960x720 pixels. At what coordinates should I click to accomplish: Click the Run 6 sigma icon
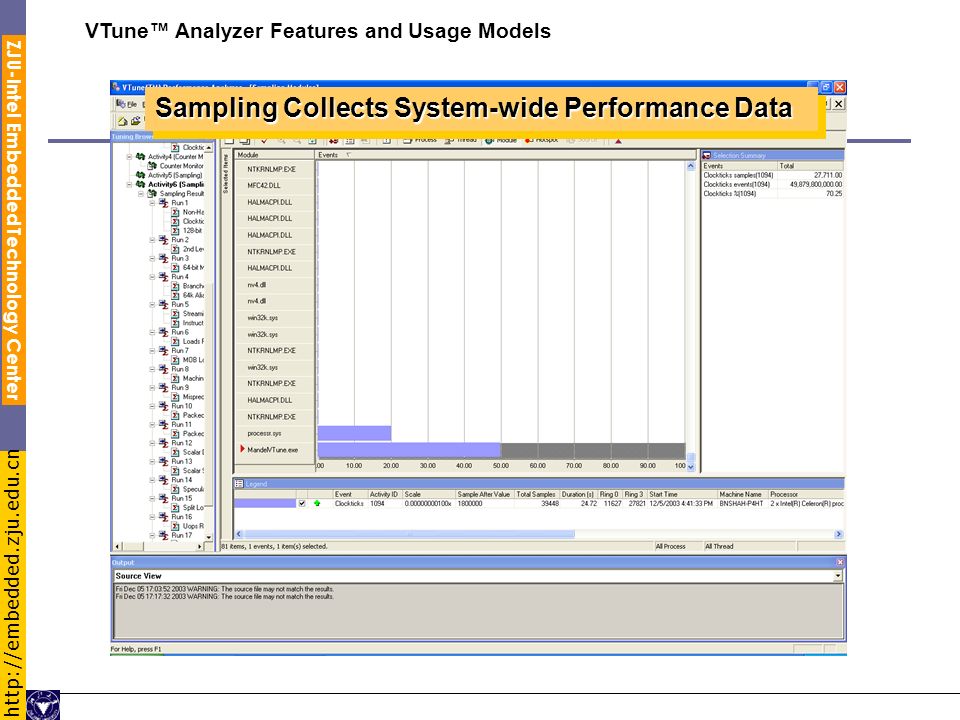point(163,332)
